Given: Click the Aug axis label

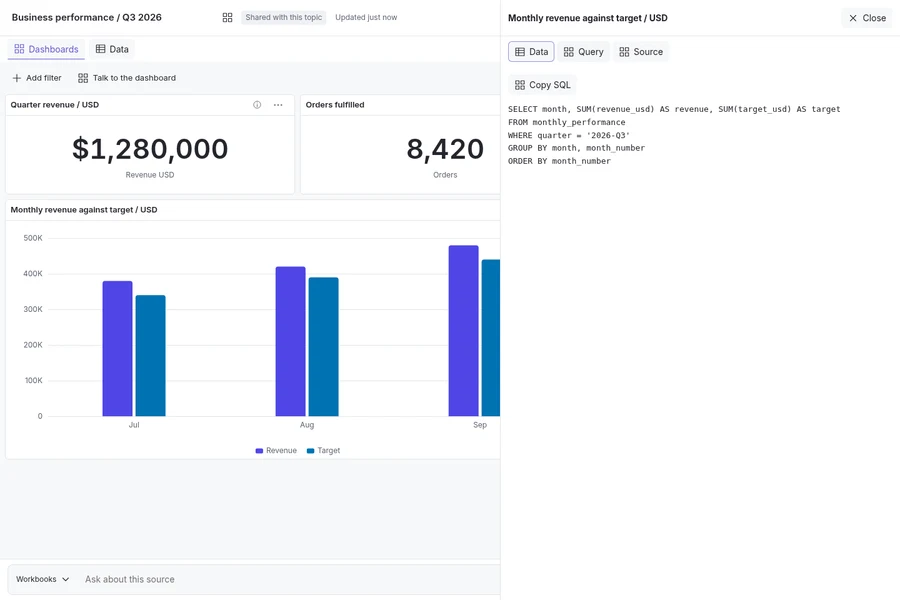Looking at the screenshot, I should (307, 425).
